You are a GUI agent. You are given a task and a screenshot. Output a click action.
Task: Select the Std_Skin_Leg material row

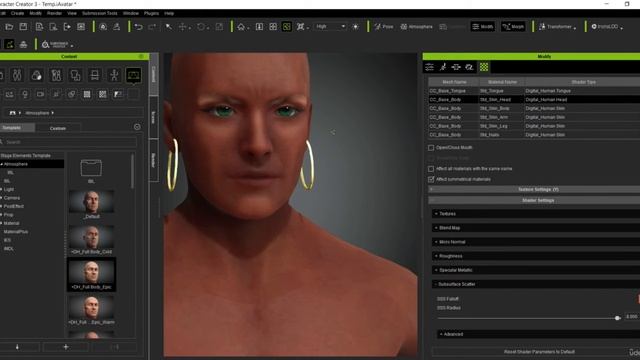click(534, 126)
